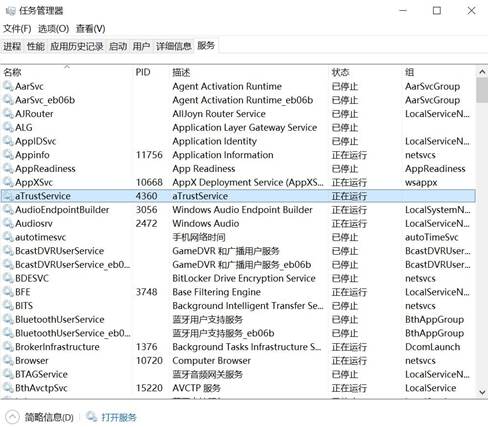Switch to the 性能 tab

[36, 46]
